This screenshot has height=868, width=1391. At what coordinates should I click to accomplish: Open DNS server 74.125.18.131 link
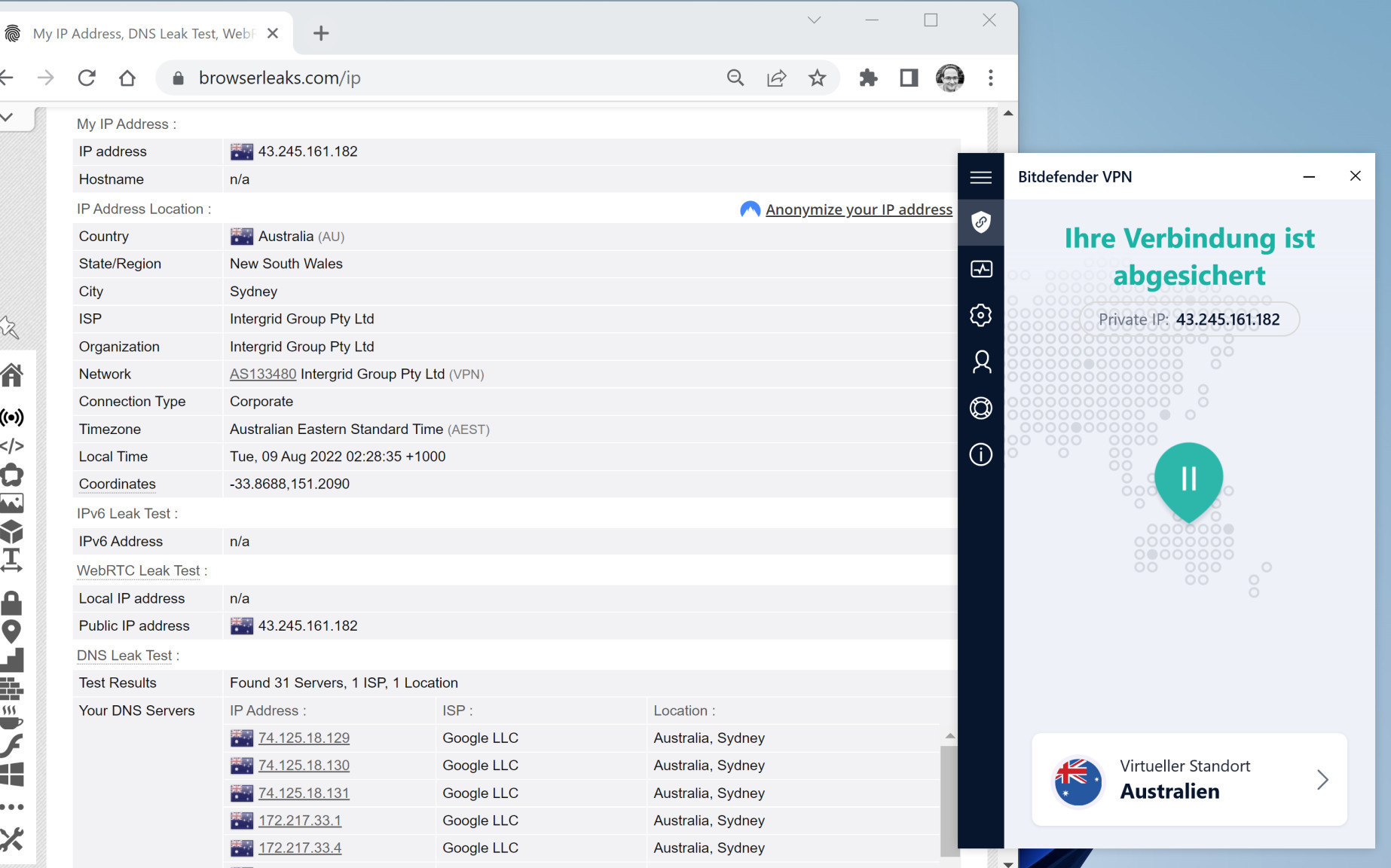point(304,793)
